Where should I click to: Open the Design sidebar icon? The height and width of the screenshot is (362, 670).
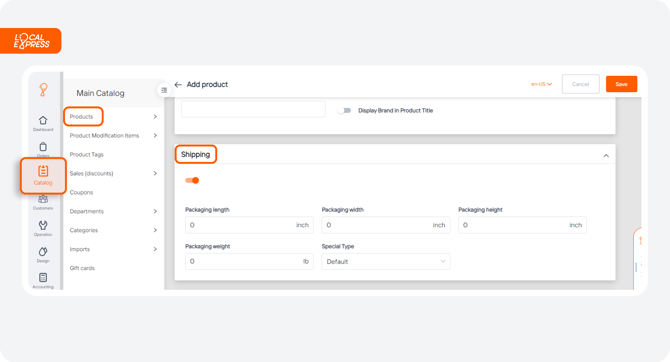(x=43, y=254)
